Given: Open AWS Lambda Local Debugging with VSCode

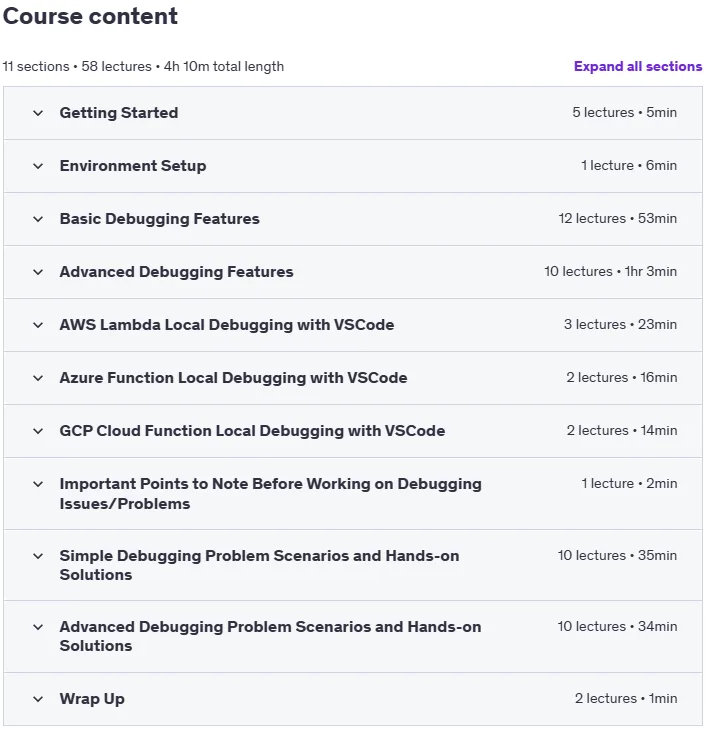Looking at the screenshot, I should pyautogui.click(x=227, y=324).
